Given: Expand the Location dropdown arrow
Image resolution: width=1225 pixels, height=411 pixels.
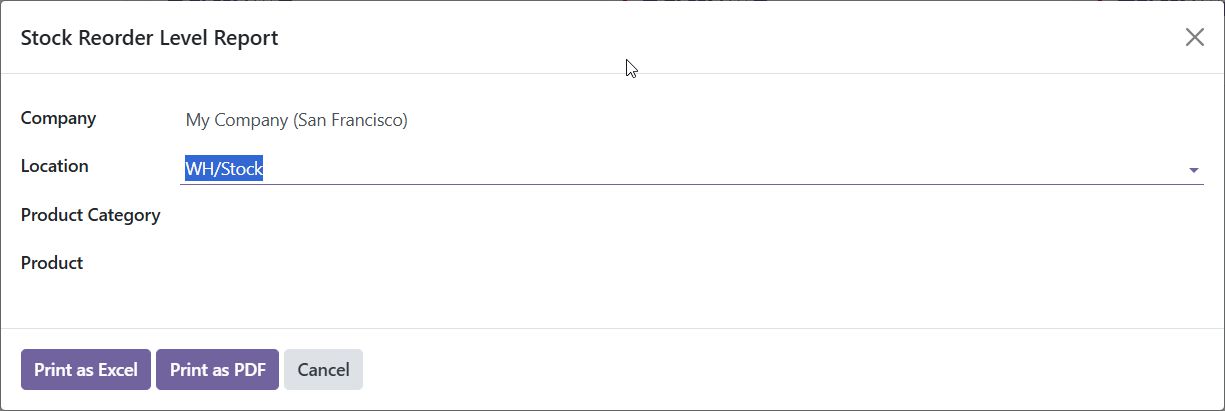Looking at the screenshot, I should tap(1193, 170).
